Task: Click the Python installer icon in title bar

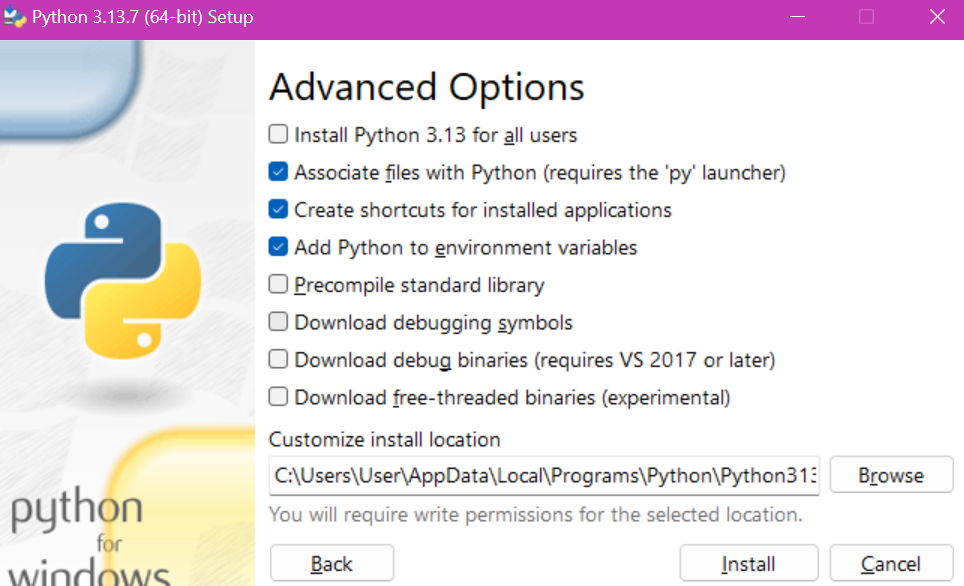Action: pos(14,17)
